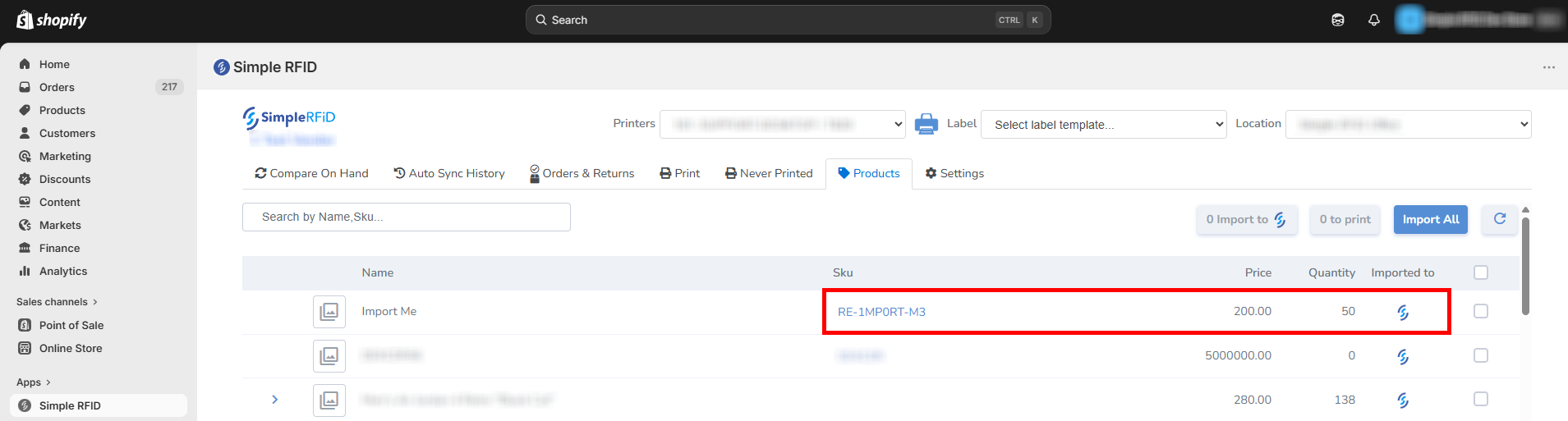1568x421 pixels.
Task: Check the checkbox in the 5000000.00 row
Action: tap(1481, 355)
